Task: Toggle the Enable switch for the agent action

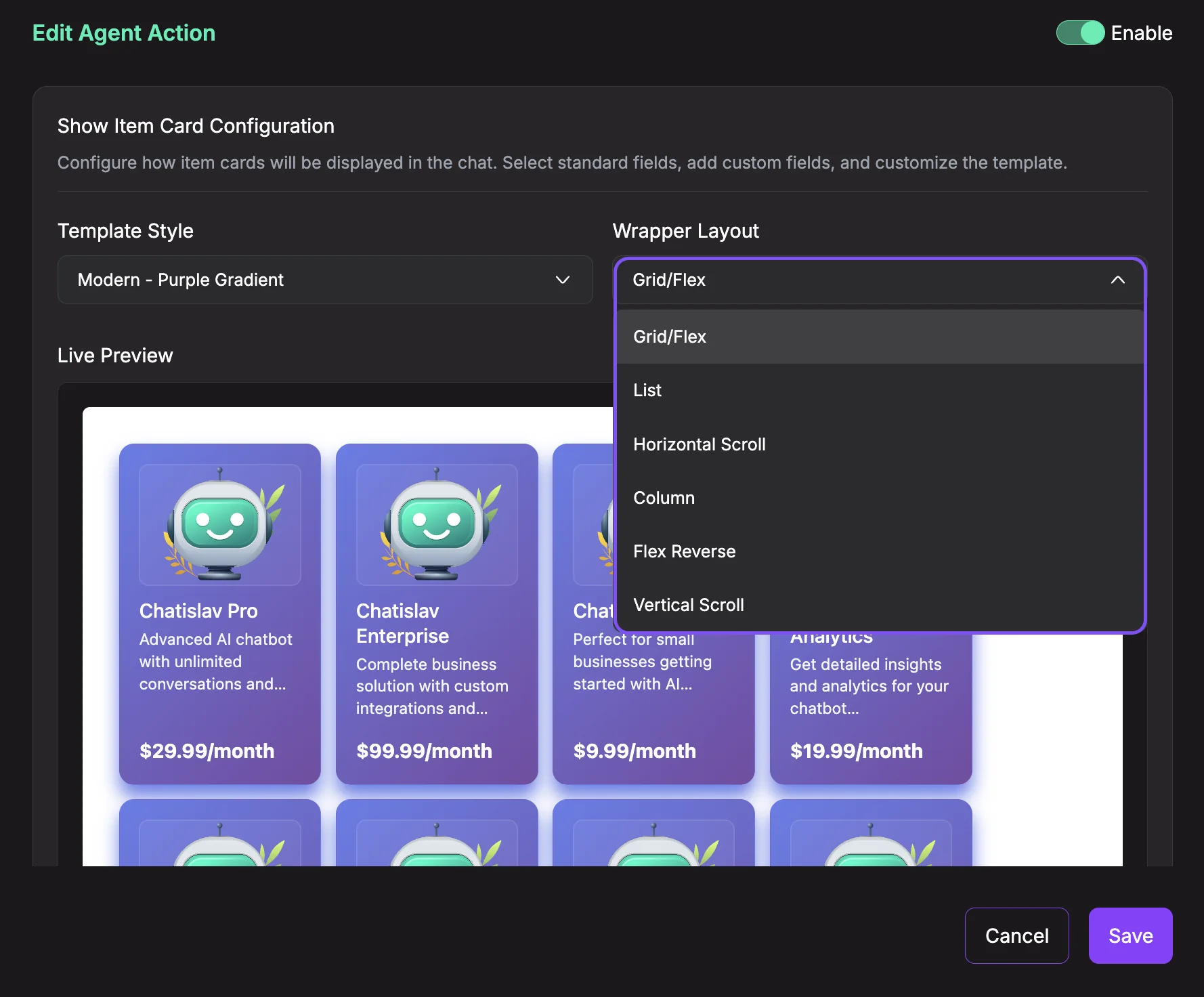Action: [1079, 33]
